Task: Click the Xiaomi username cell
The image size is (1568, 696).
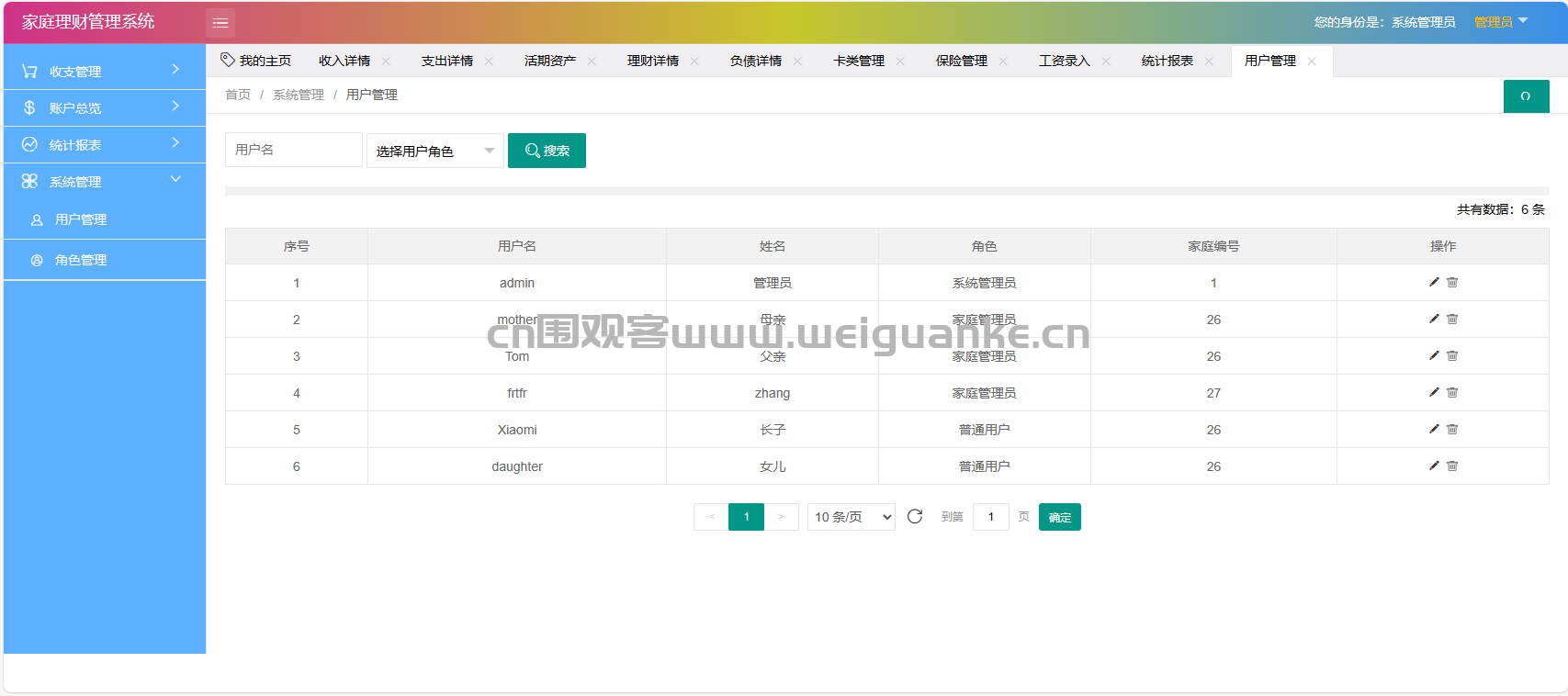Action: (x=517, y=430)
